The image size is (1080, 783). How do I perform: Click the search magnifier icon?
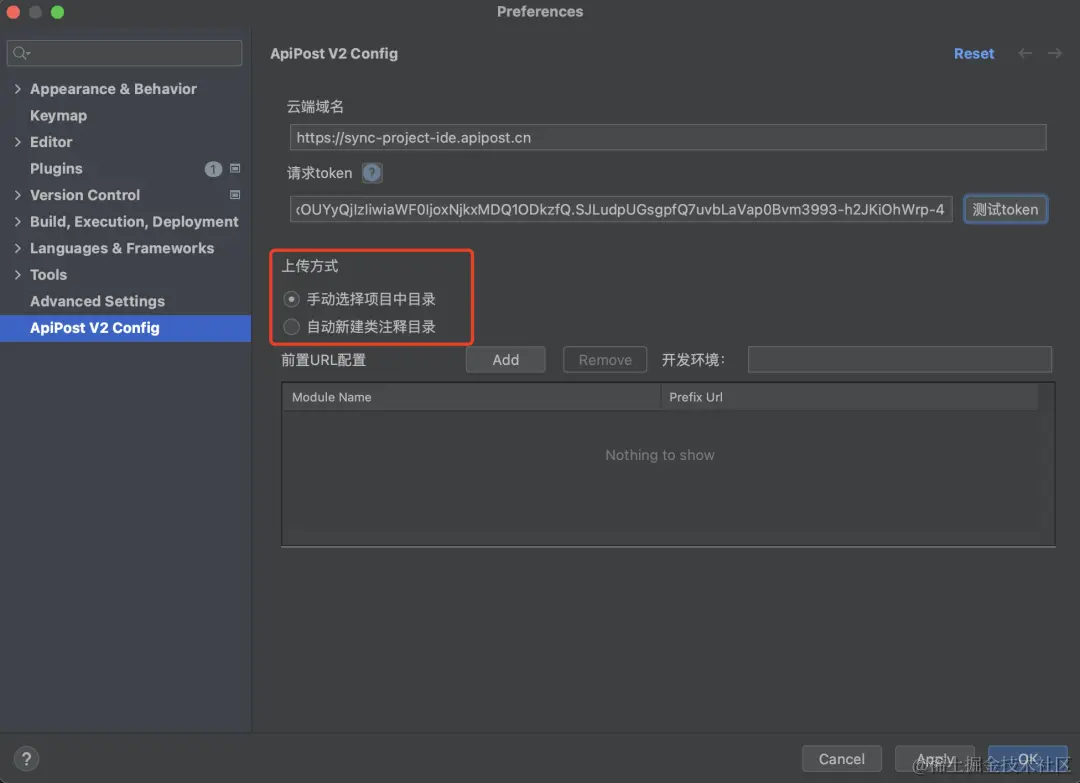tap(21, 53)
